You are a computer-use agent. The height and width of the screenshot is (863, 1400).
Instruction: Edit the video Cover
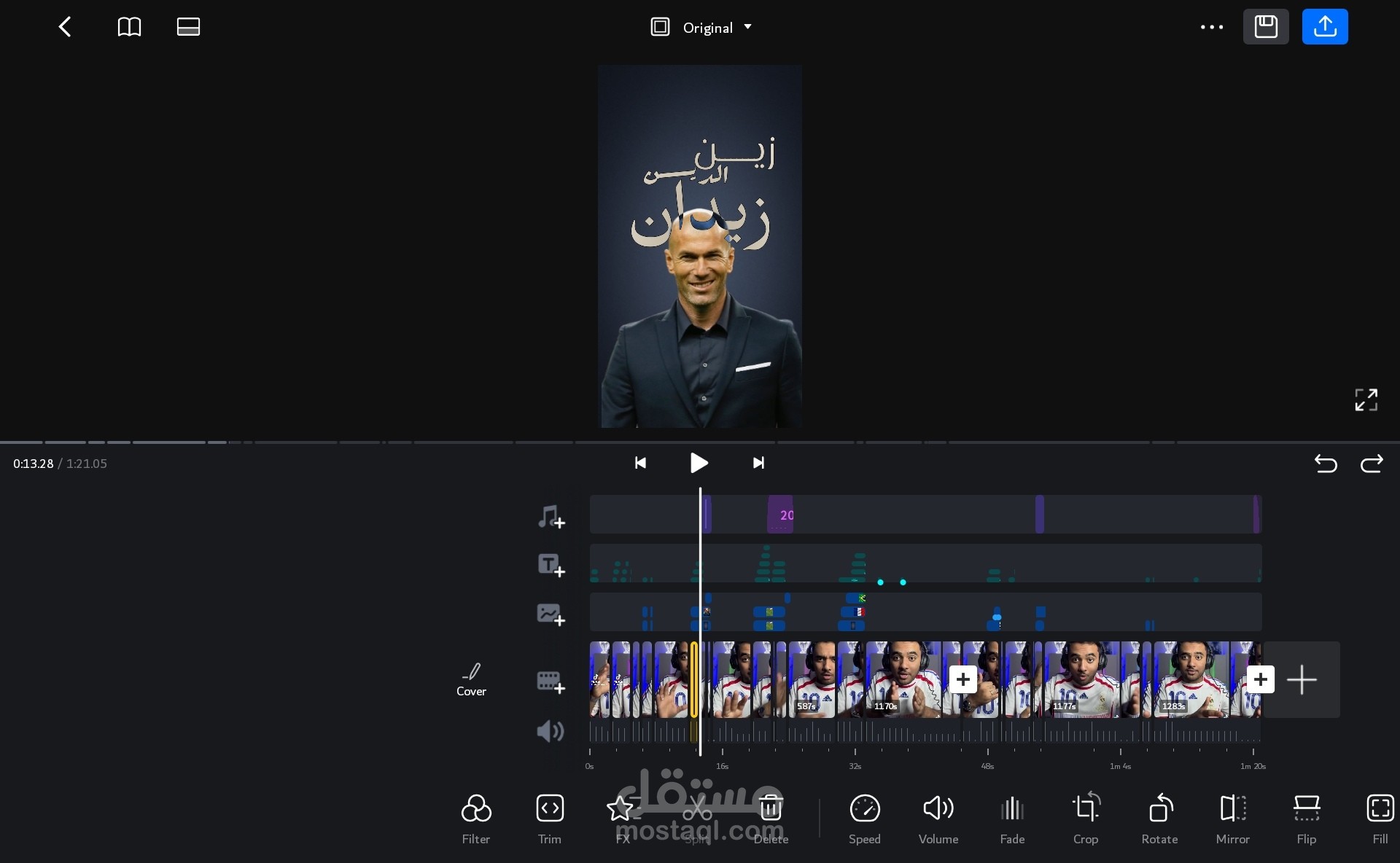(471, 680)
